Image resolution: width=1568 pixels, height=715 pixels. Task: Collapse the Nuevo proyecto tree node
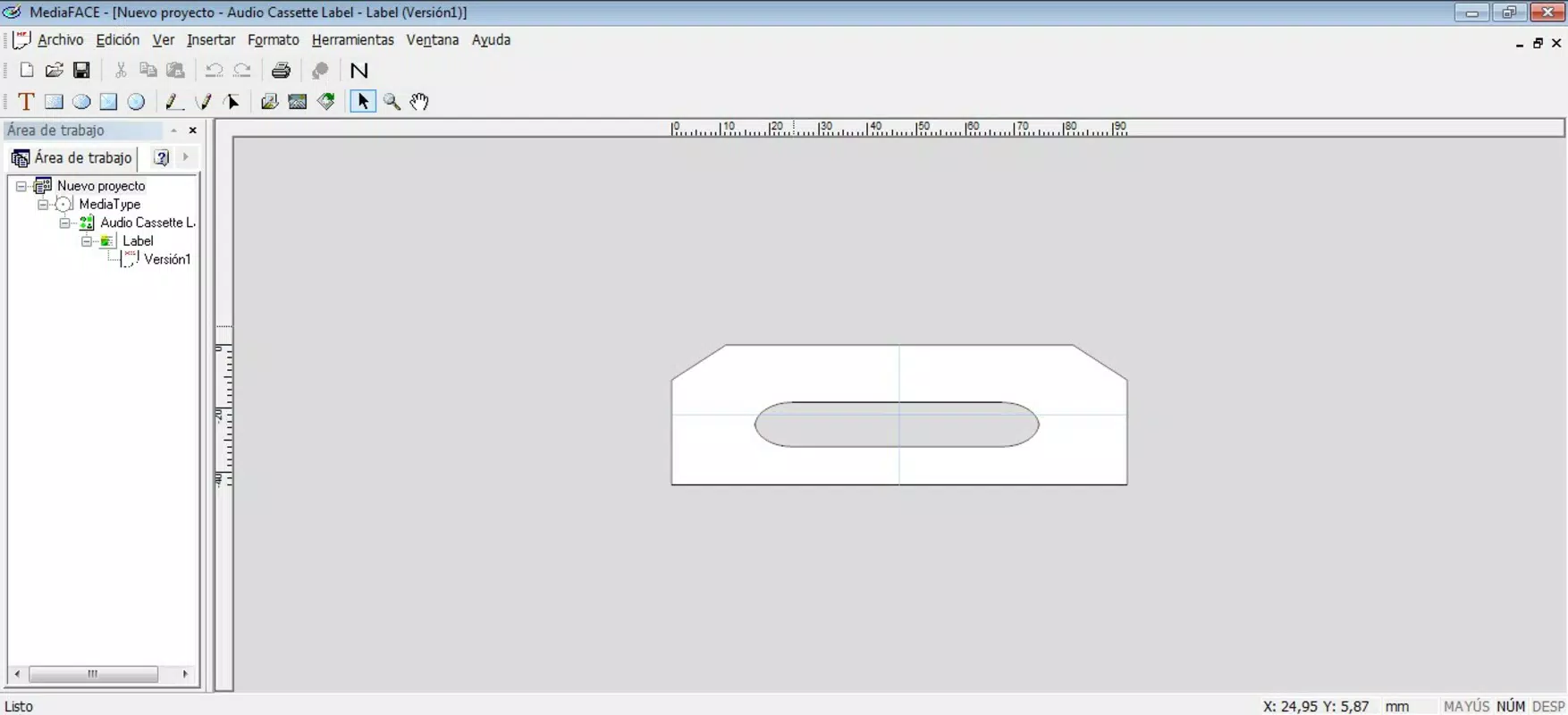click(x=21, y=186)
